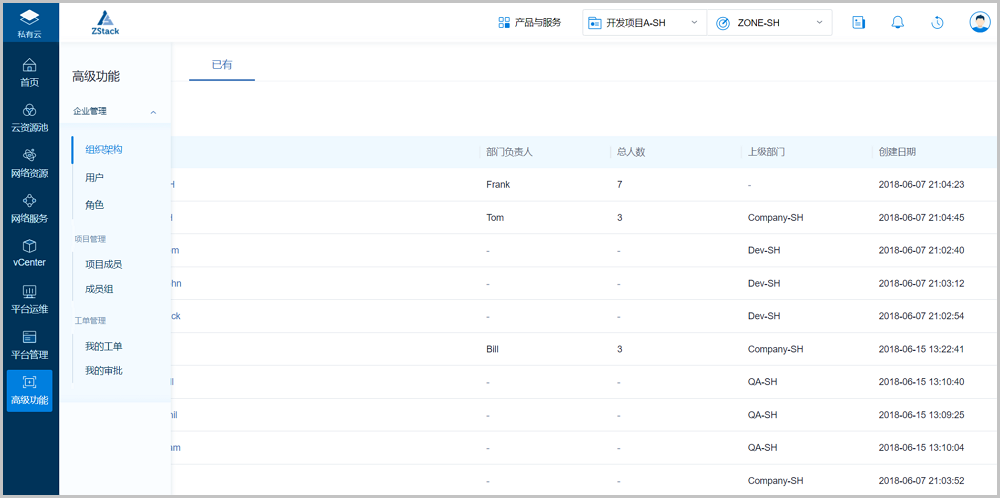Screen dimensions: 1000x498
Task: Open the history clock icon in header
Action: pyautogui.click(x=937, y=22)
